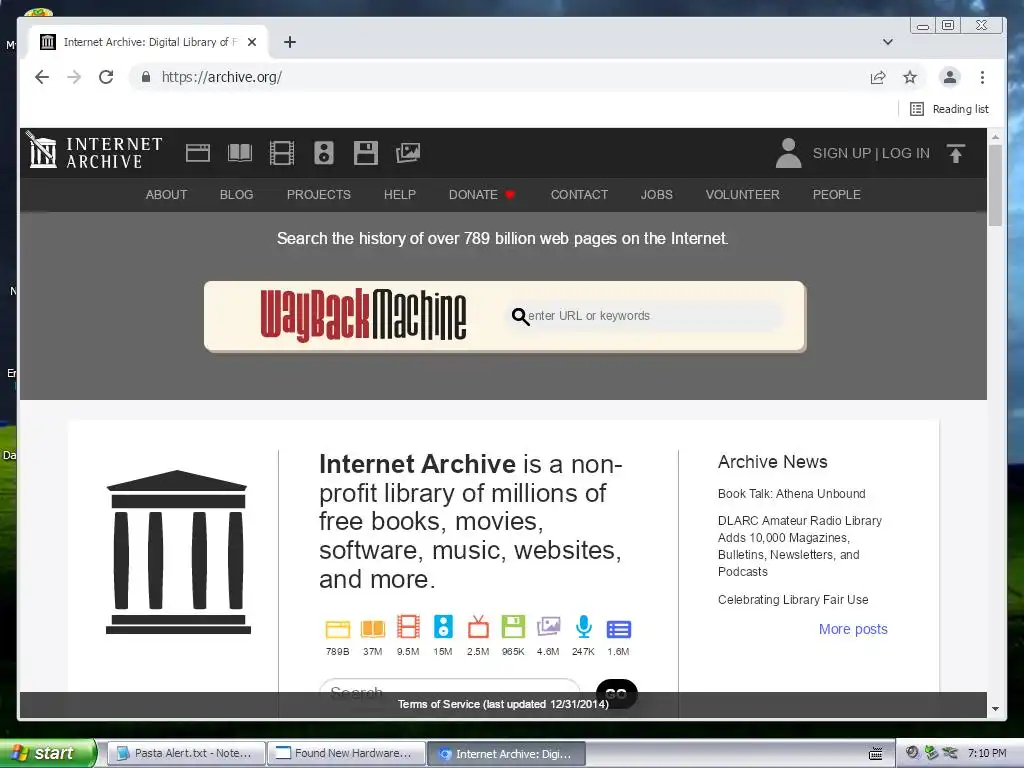Open the CONTACT menu item
Image resolution: width=1024 pixels, height=768 pixels.
tap(579, 195)
